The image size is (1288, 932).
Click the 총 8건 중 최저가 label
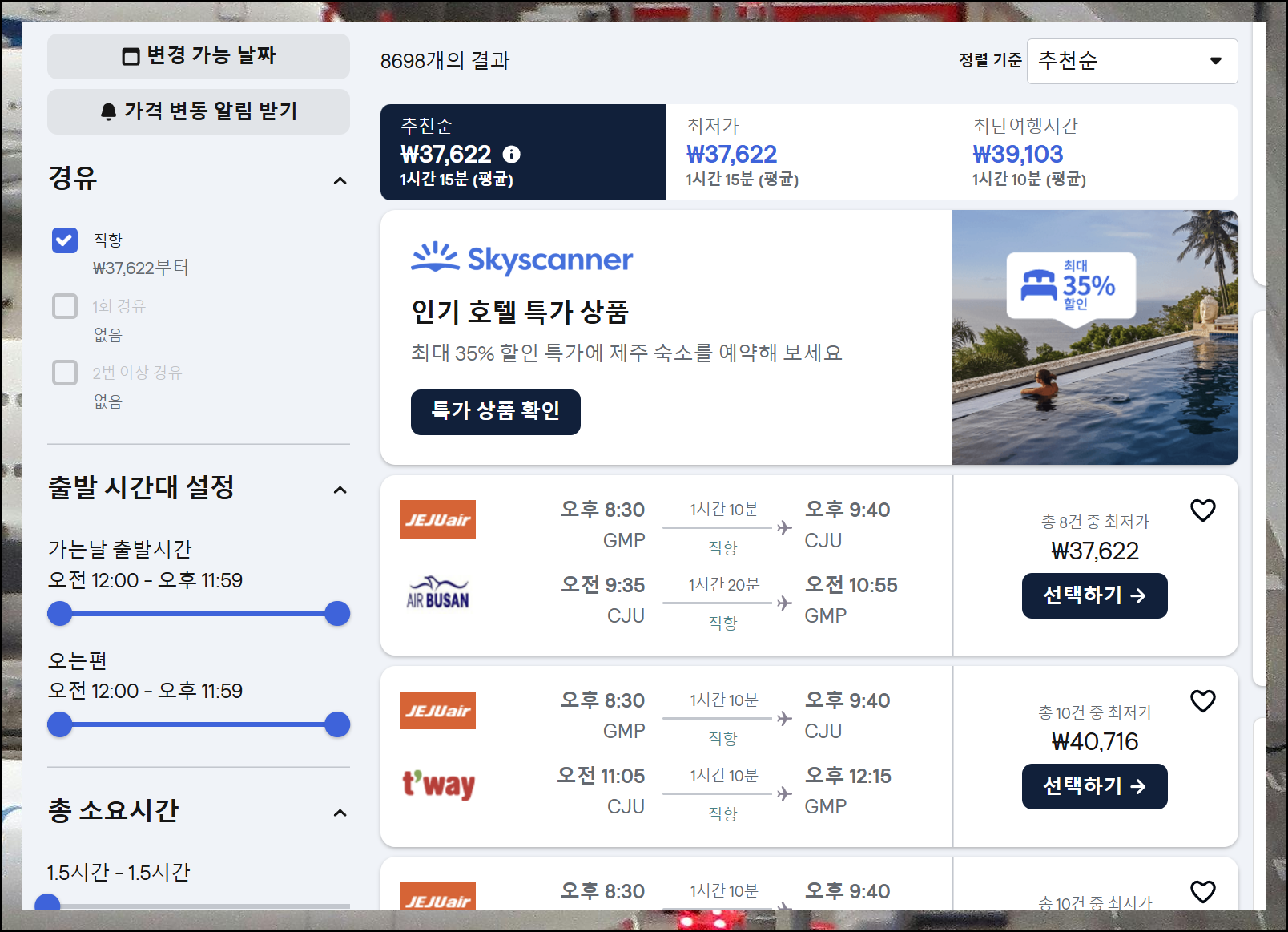1095,522
